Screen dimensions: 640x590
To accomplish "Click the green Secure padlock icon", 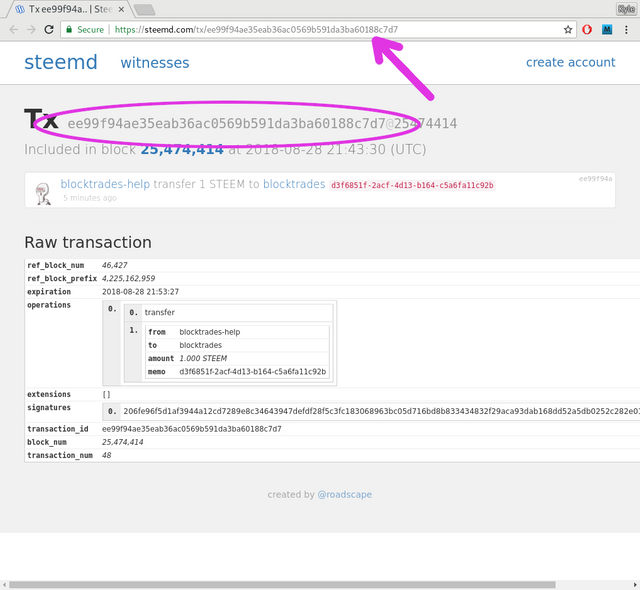I will click(x=69, y=29).
